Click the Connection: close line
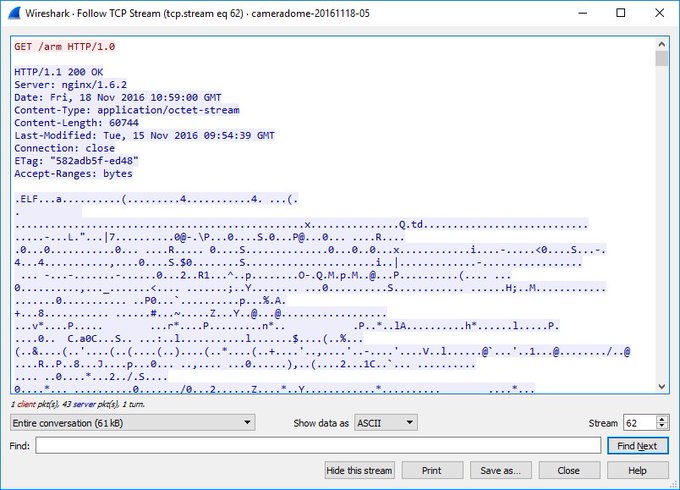680x490 pixels. pos(65,148)
